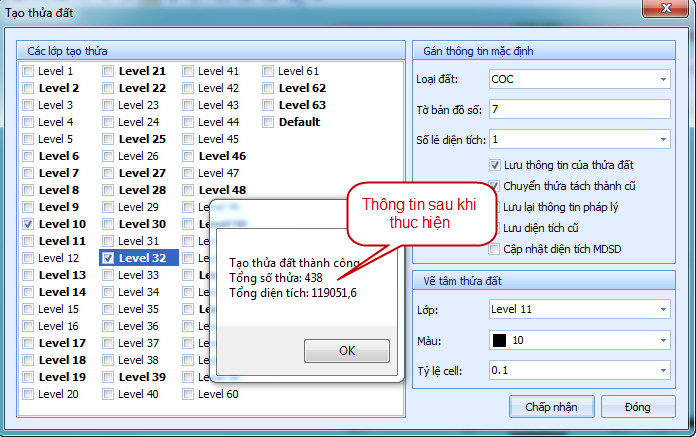Click the Tờ bản đồ số input field

point(578,109)
